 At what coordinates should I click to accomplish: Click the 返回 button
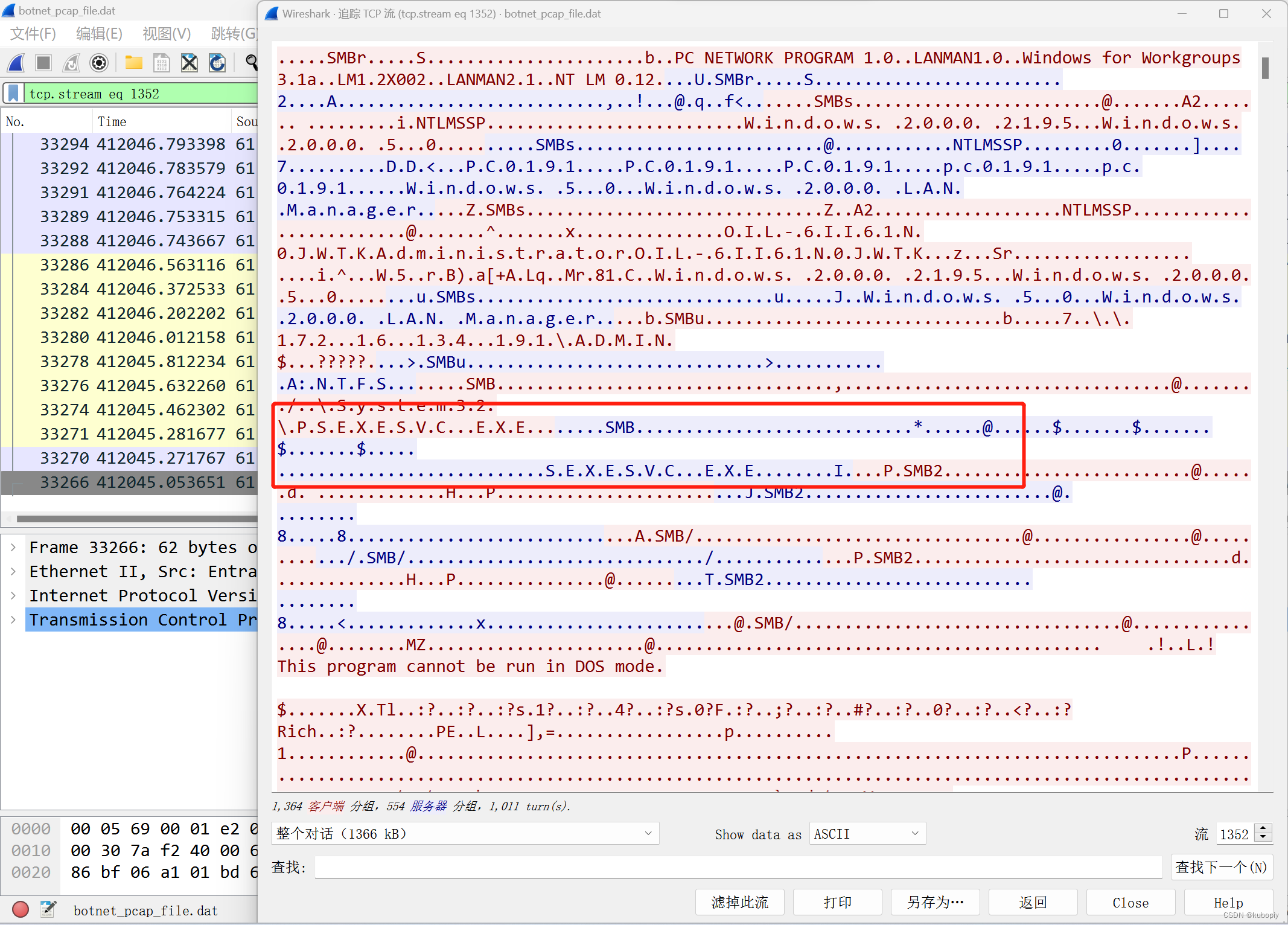point(1033,902)
